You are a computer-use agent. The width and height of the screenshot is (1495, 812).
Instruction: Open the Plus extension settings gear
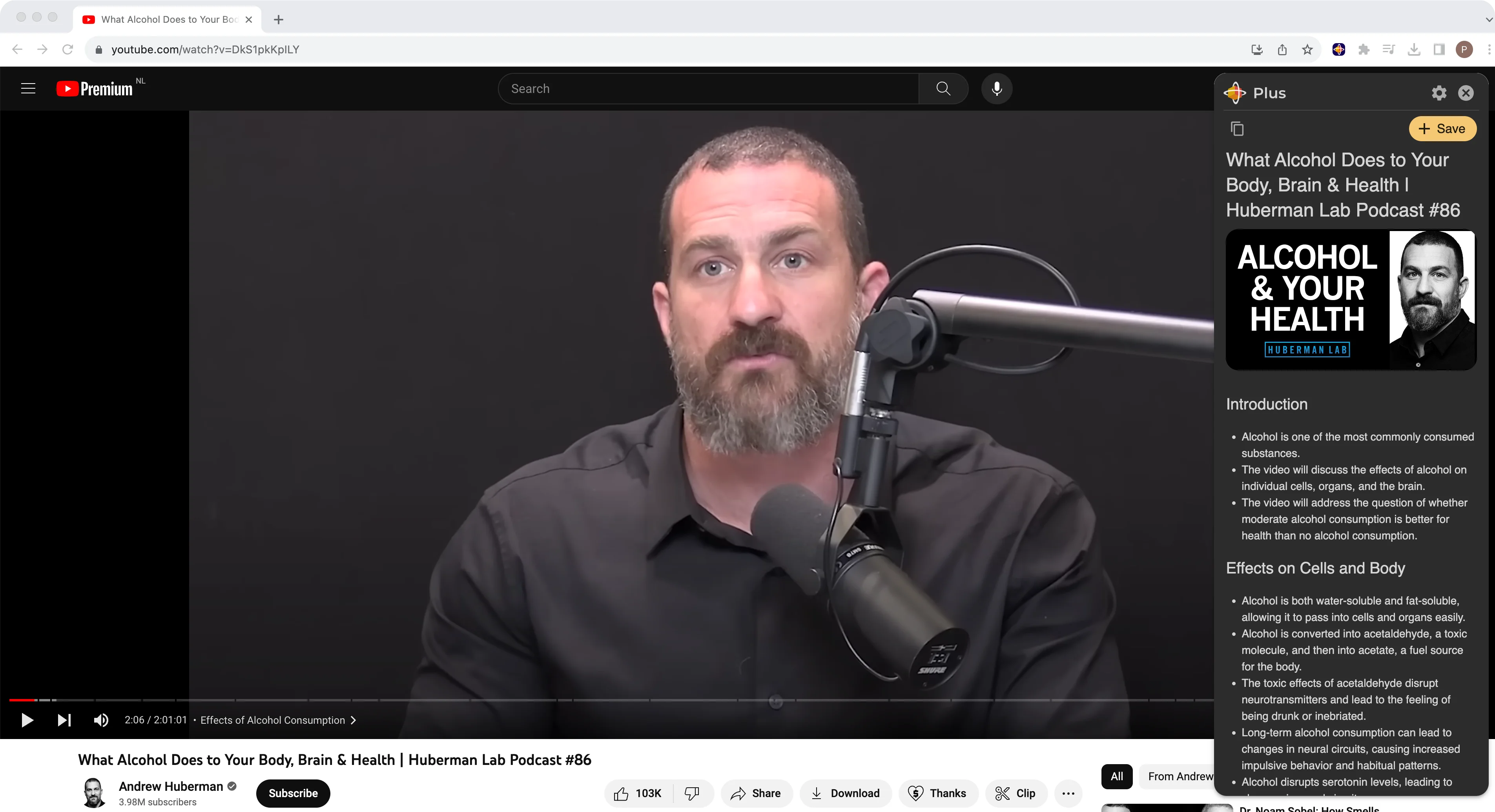1439,93
